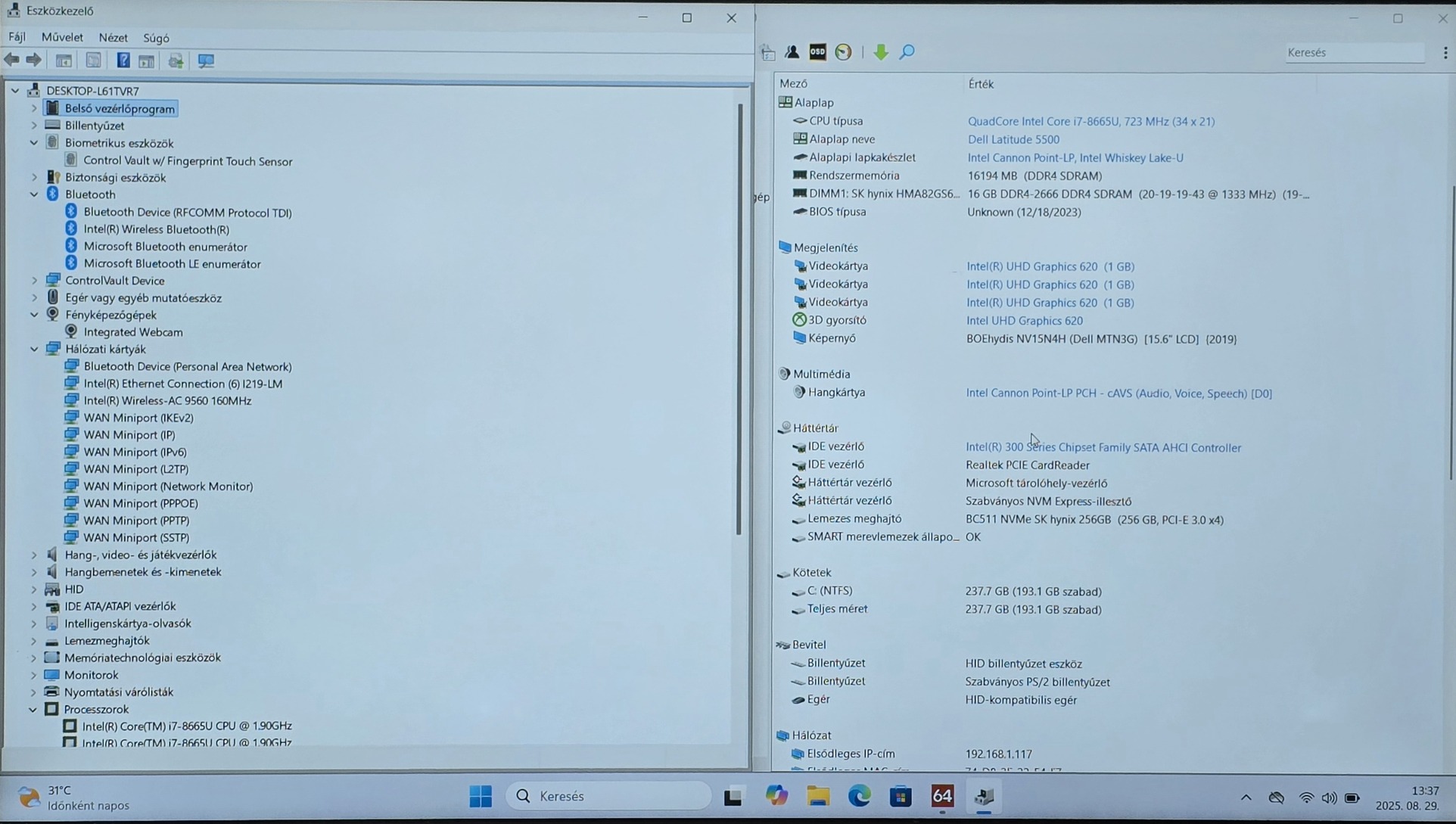The width and height of the screenshot is (1456, 824).
Task: Click the Dell Latitude 5500 link
Action: [1013, 139]
